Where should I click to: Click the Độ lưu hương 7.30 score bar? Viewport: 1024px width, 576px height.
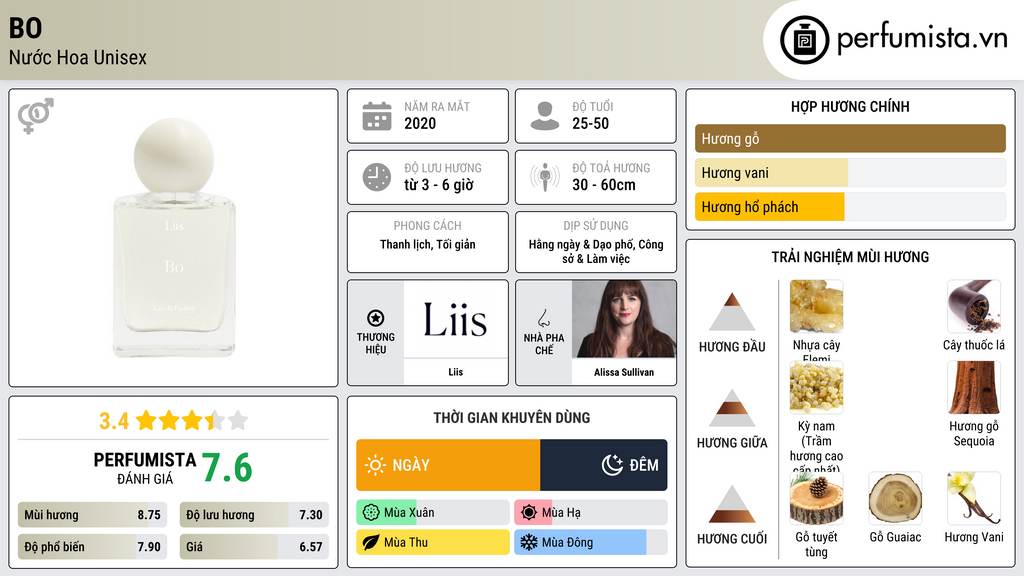tap(254, 515)
